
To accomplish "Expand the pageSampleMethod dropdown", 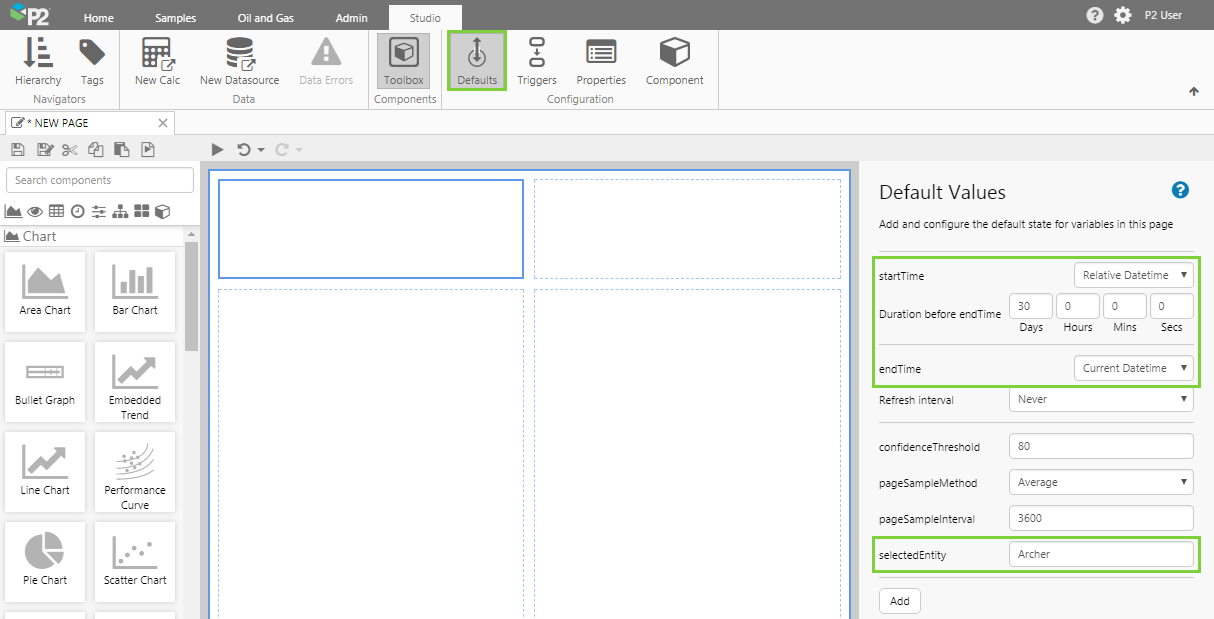I will tap(1101, 482).
